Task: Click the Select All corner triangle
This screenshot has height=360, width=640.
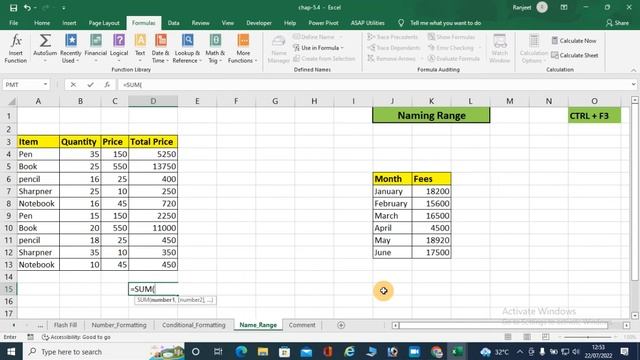Action: pyautogui.click(x=11, y=101)
